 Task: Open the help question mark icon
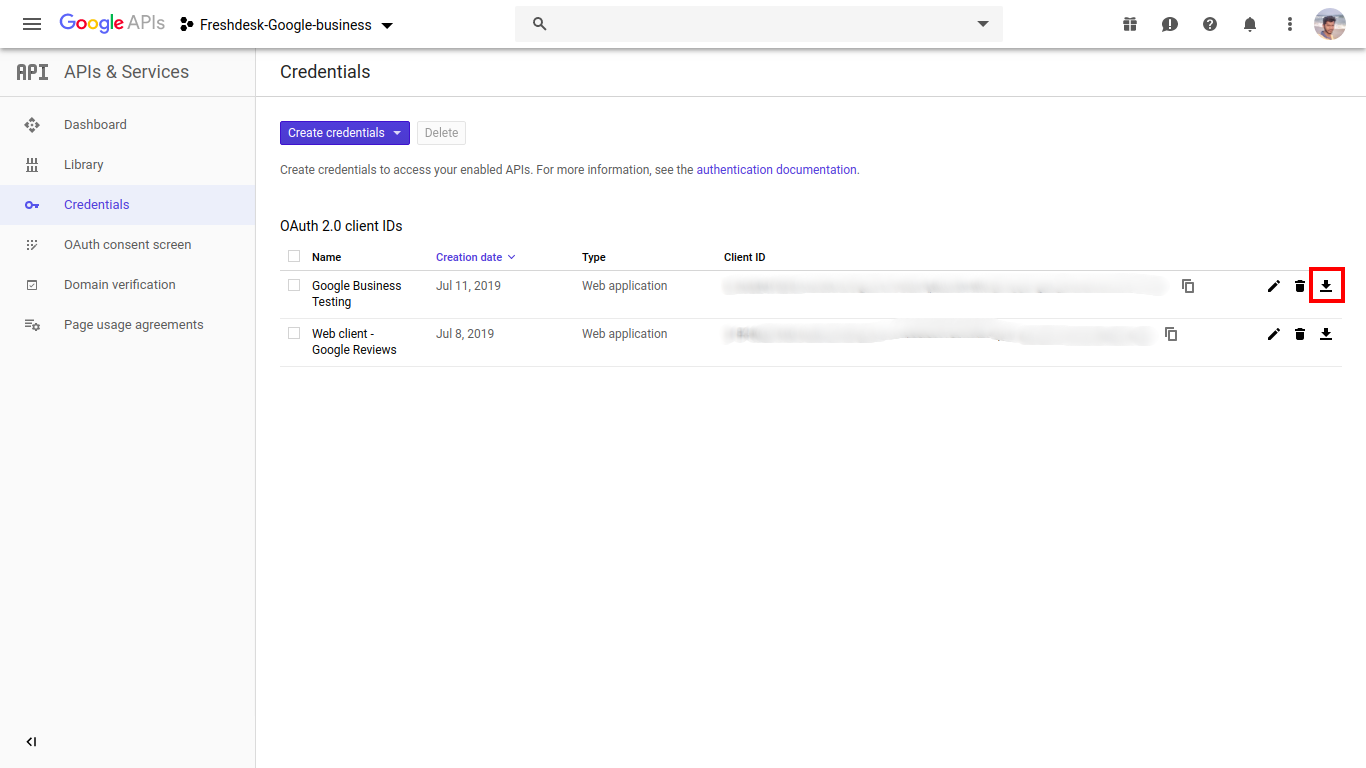click(1210, 24)
